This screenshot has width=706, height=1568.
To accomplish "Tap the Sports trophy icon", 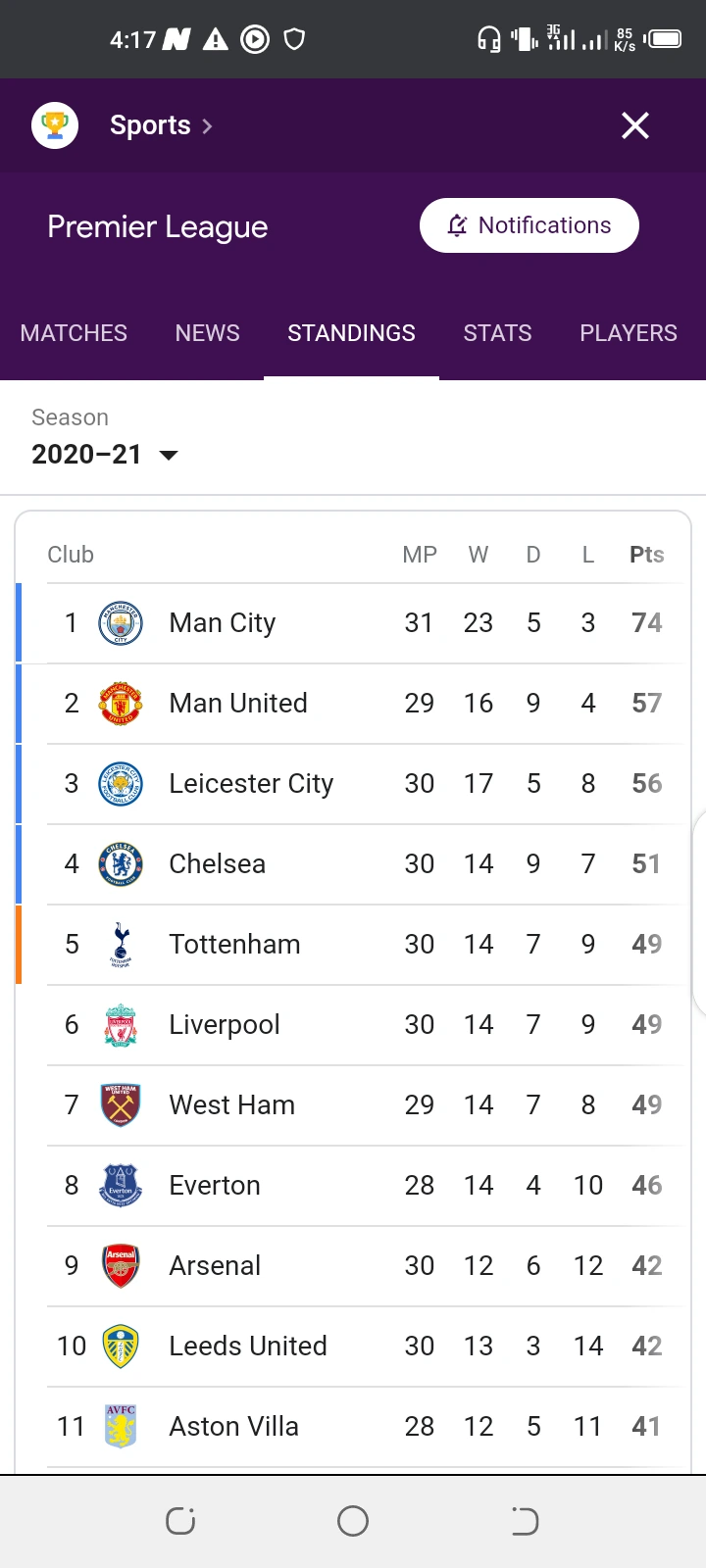I will pyautogui.click(x=55, y=125).
